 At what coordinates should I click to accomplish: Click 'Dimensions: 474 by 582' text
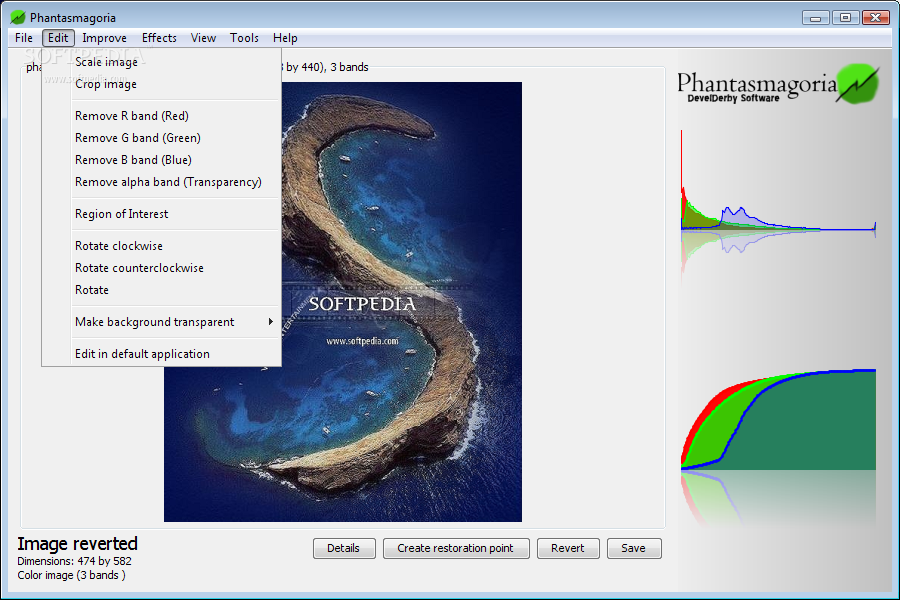74,561
